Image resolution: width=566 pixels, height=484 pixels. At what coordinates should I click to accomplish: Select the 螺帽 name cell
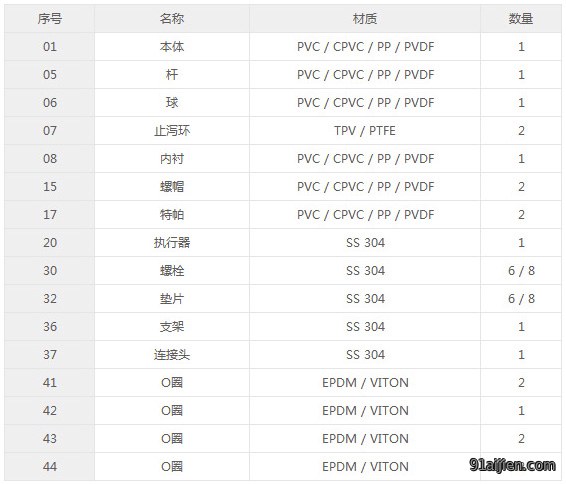[172, 187]
